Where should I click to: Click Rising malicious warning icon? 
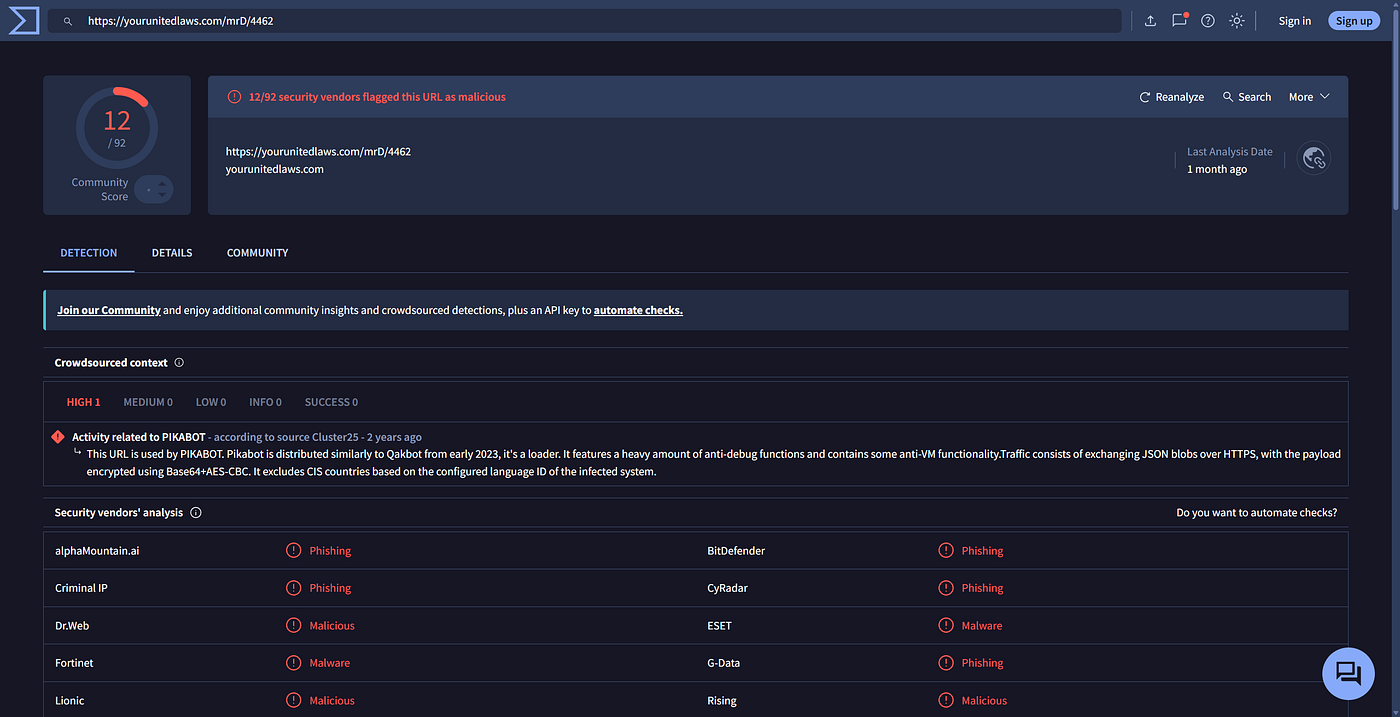(946, 701)
